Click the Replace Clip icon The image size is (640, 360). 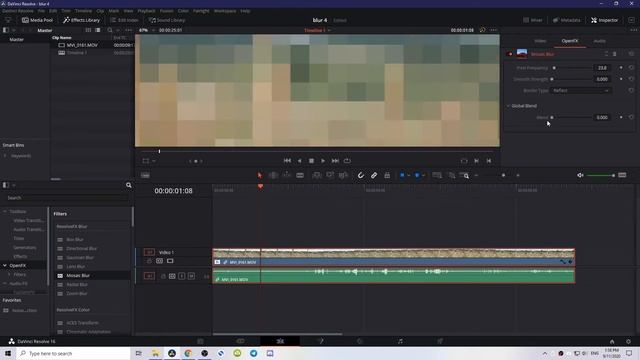tap(343, 176)
